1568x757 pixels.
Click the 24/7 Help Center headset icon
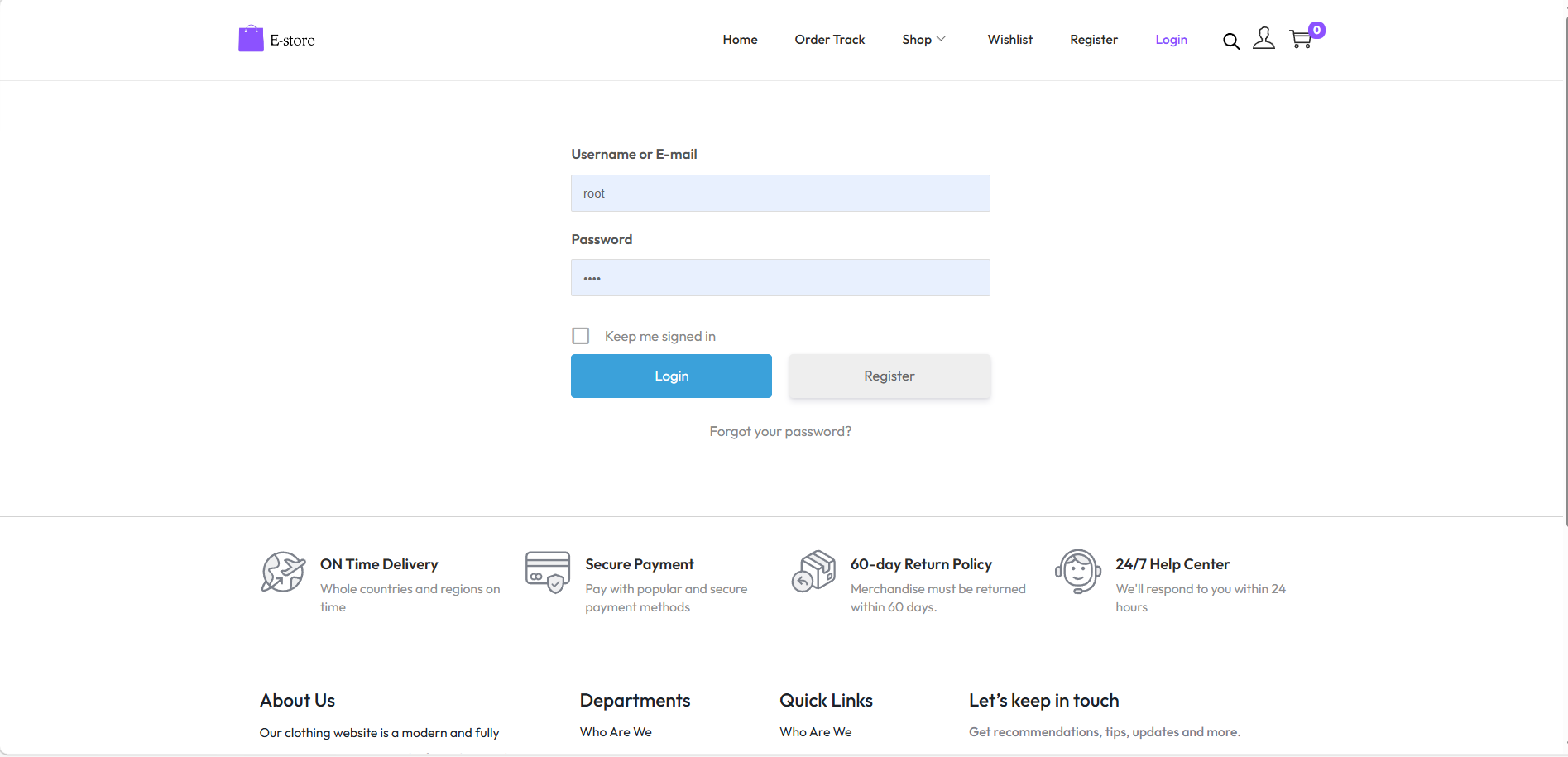[x=1077, y=572]
